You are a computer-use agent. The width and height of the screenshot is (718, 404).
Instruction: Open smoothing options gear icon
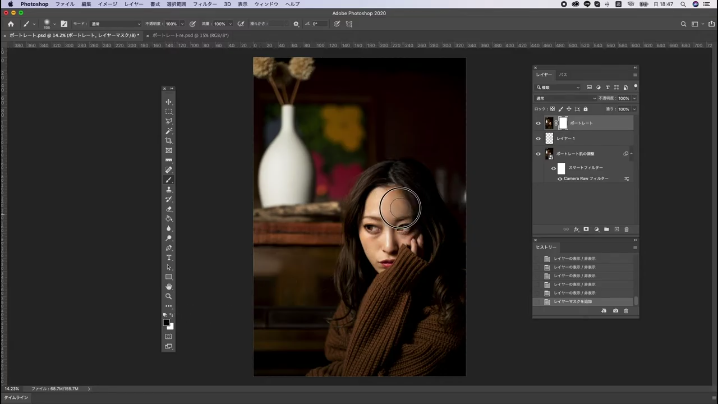pyautogui.click(x=296, y=24)
